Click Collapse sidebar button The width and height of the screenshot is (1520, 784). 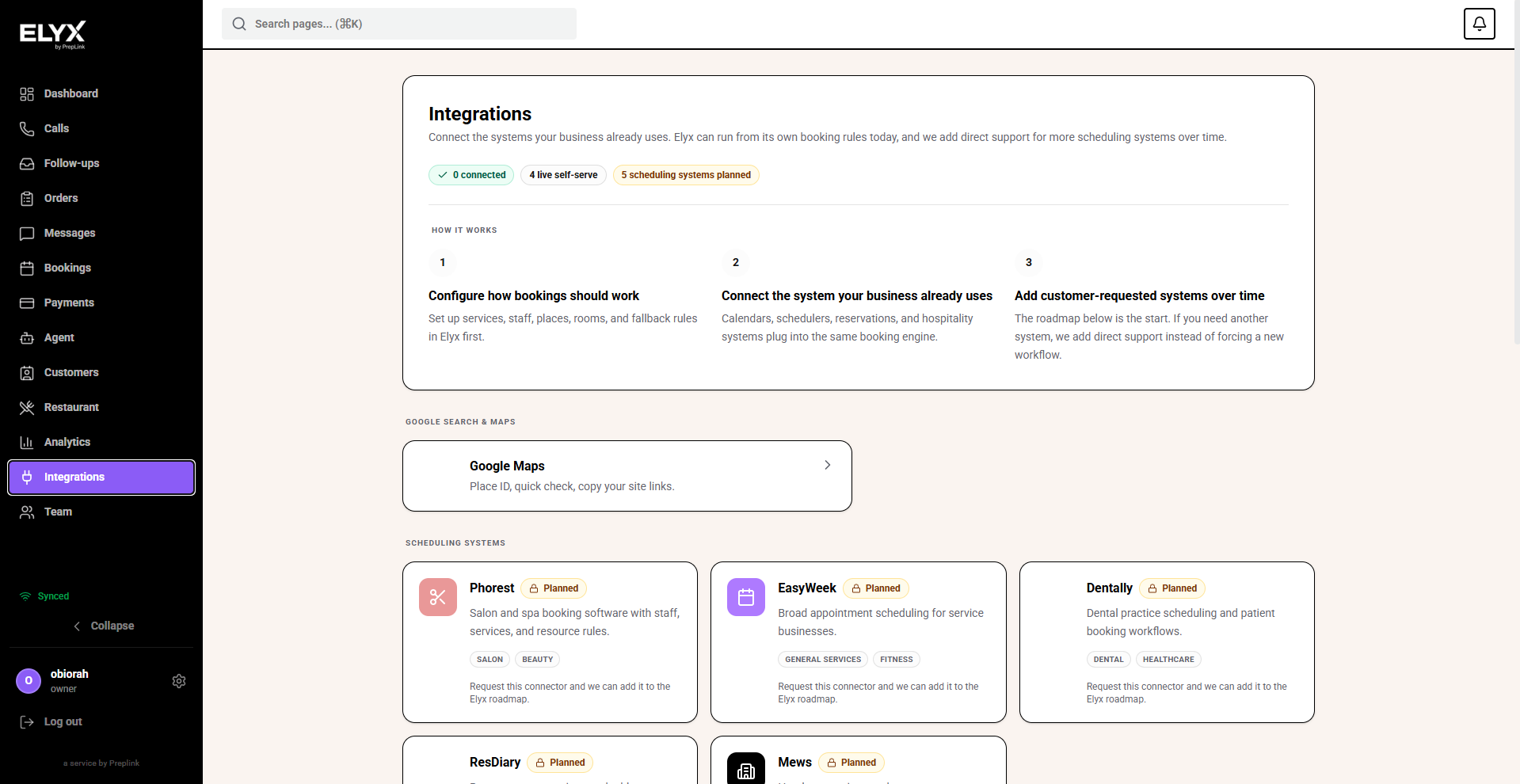pyautogui.click(x=101, y=626)
